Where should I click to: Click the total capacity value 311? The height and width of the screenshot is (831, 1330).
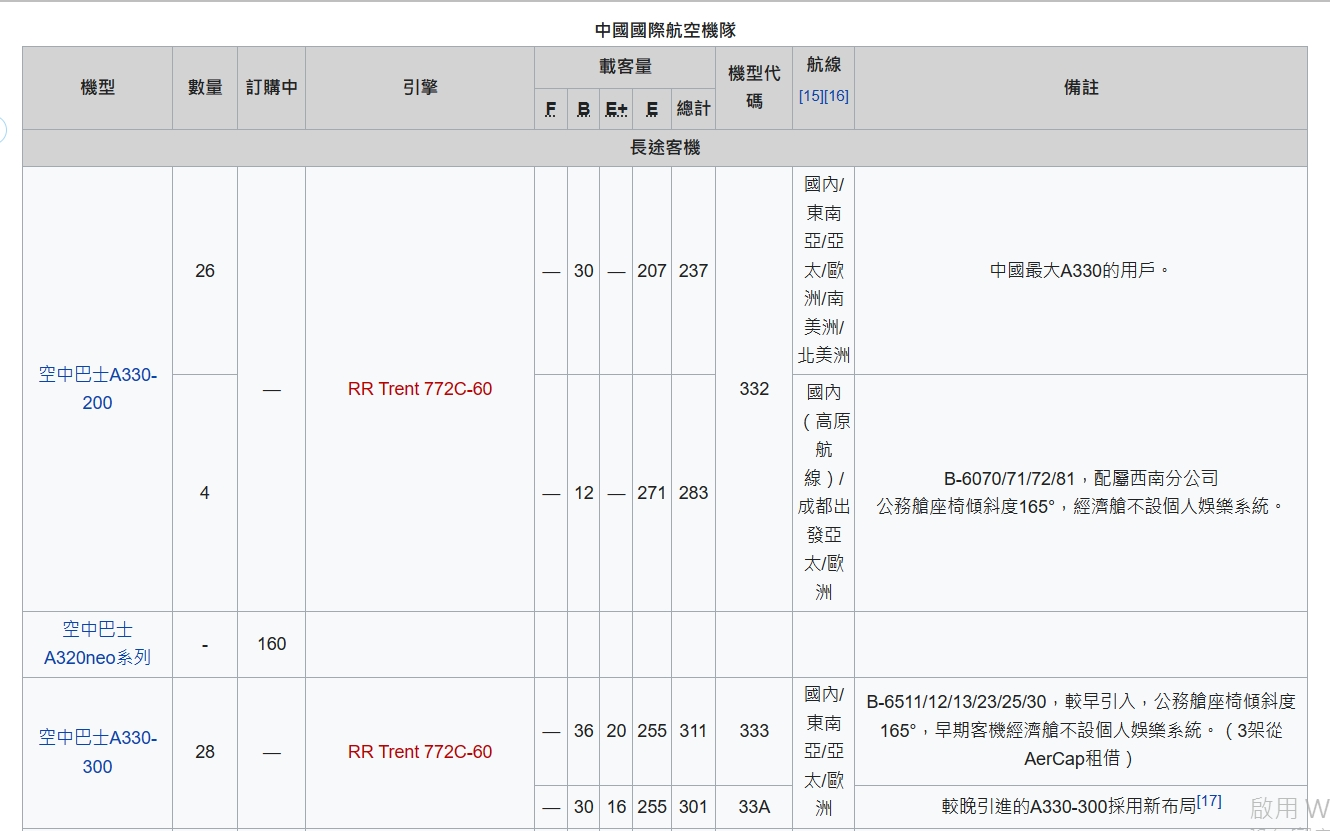coord(693,731)
